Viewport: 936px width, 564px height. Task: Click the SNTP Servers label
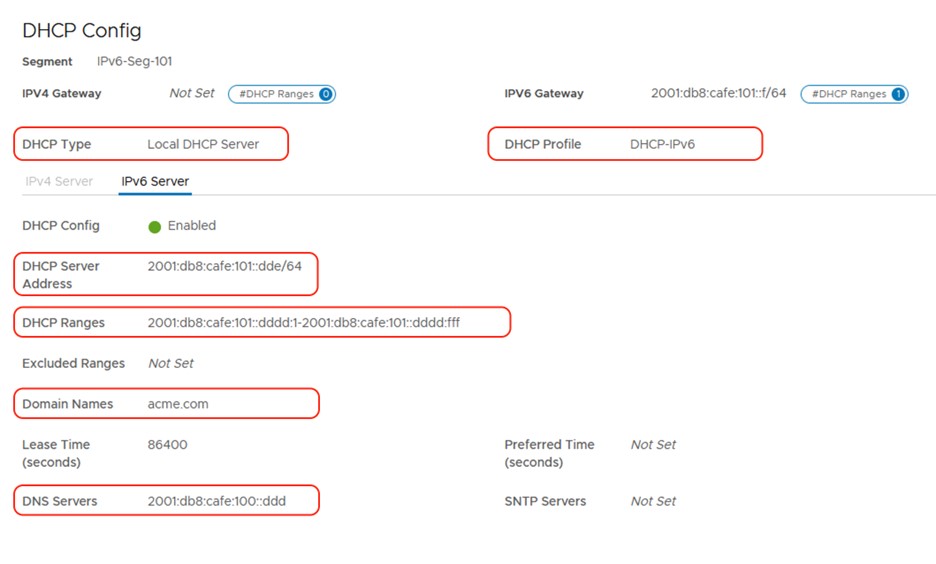pos(545,501)
